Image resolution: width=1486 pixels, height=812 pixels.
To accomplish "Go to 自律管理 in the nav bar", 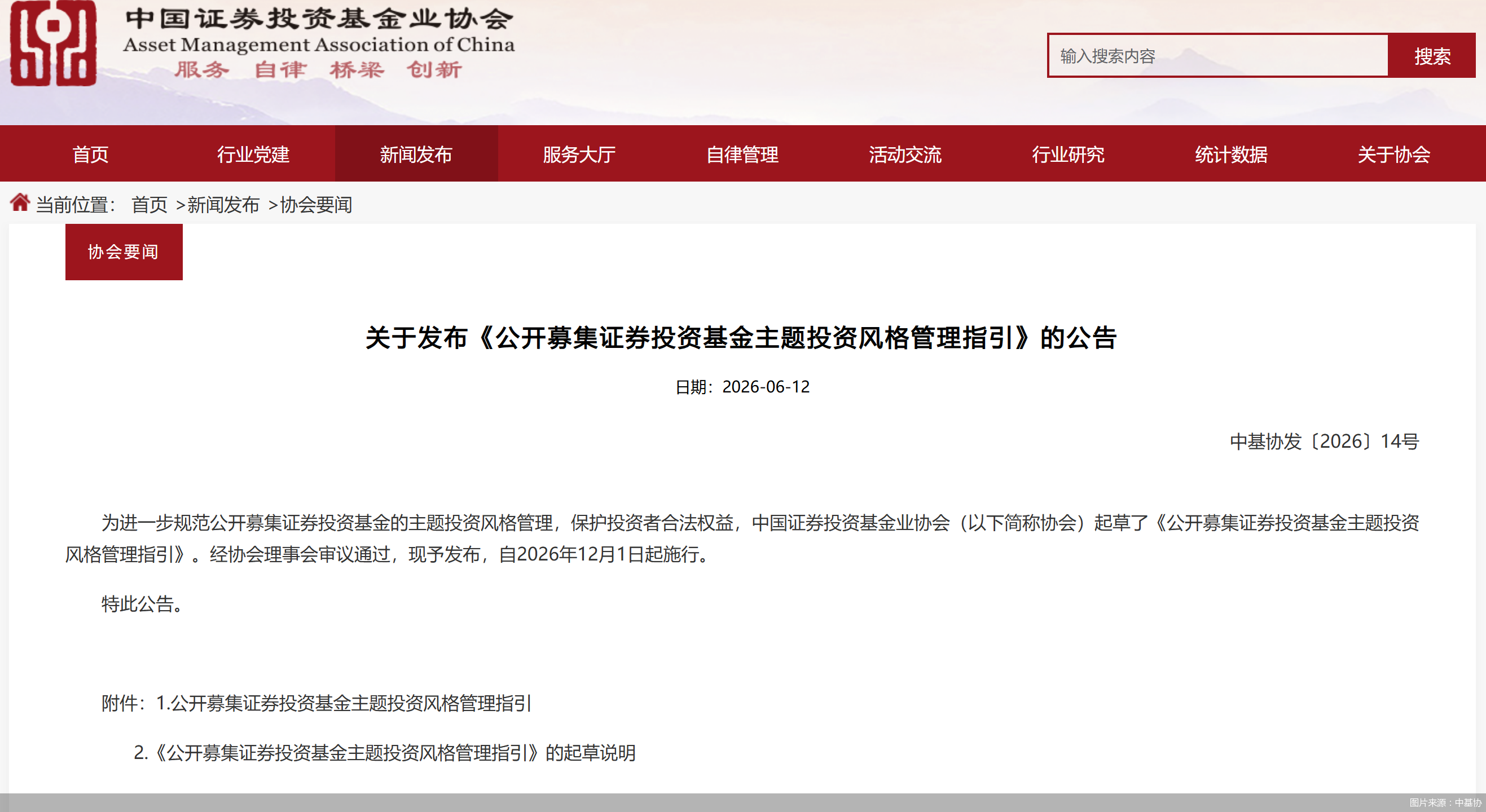I will (742, 154).
